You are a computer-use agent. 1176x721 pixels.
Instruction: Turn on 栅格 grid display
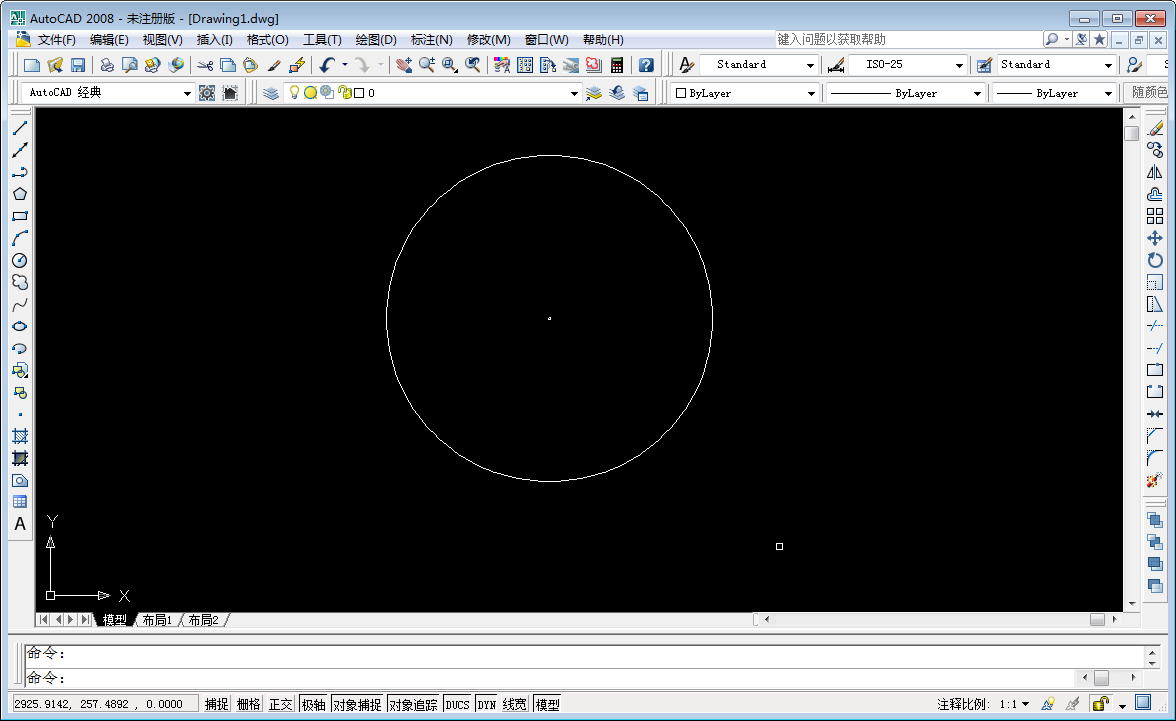(247, 703)
